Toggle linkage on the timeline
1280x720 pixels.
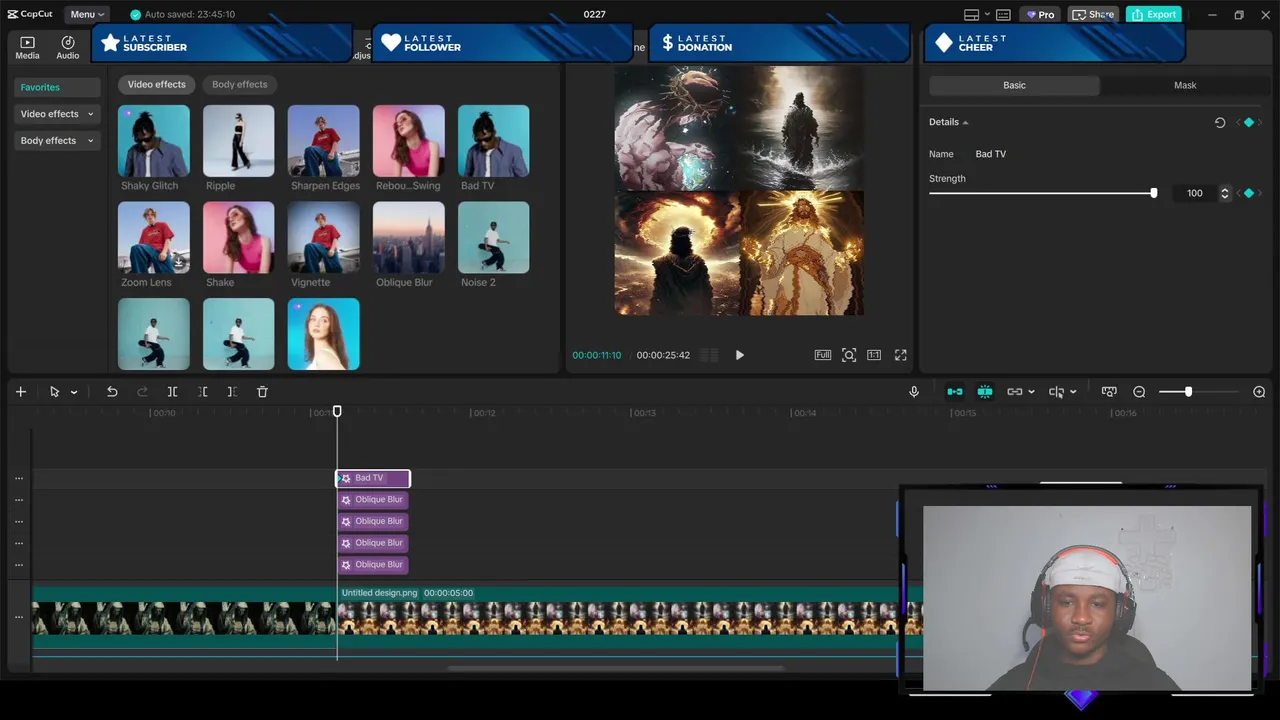[1015, 392]
